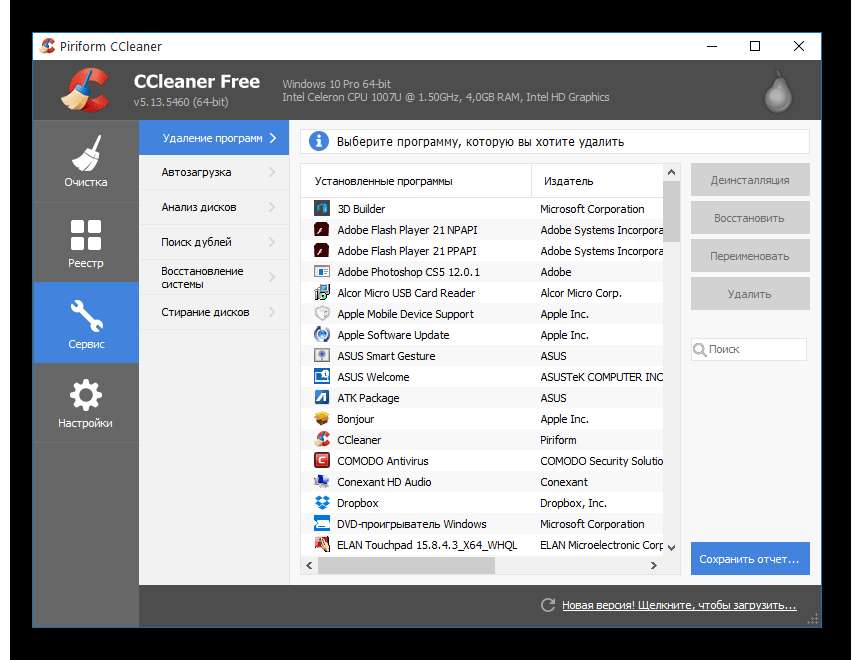Viewport: 854px width, 660px height.
Task: Open the Анализ дисков tab
Action: (x=214, y=207)
